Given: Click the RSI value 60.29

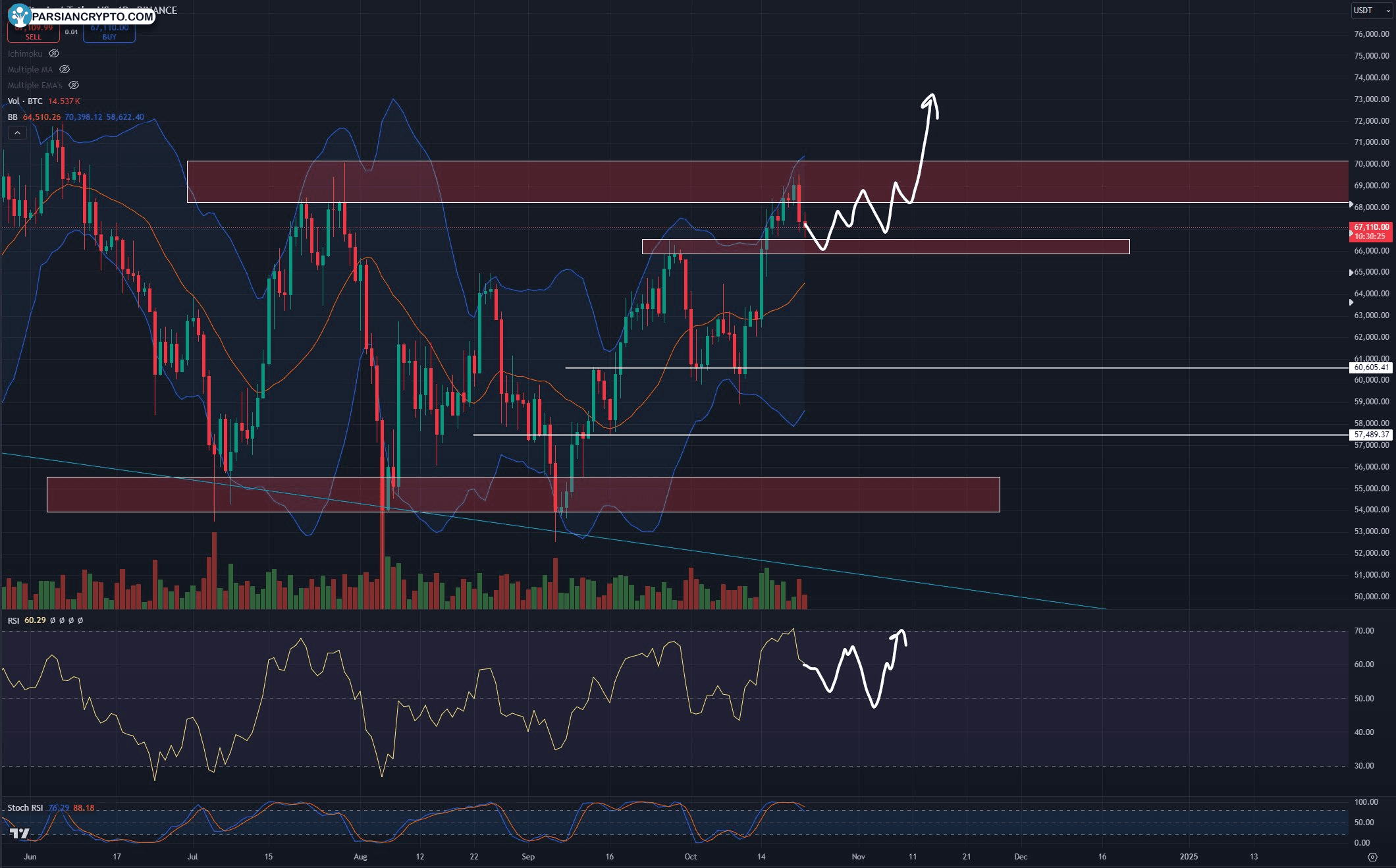Looking at the screenshot, I should (x=36, y=620).
